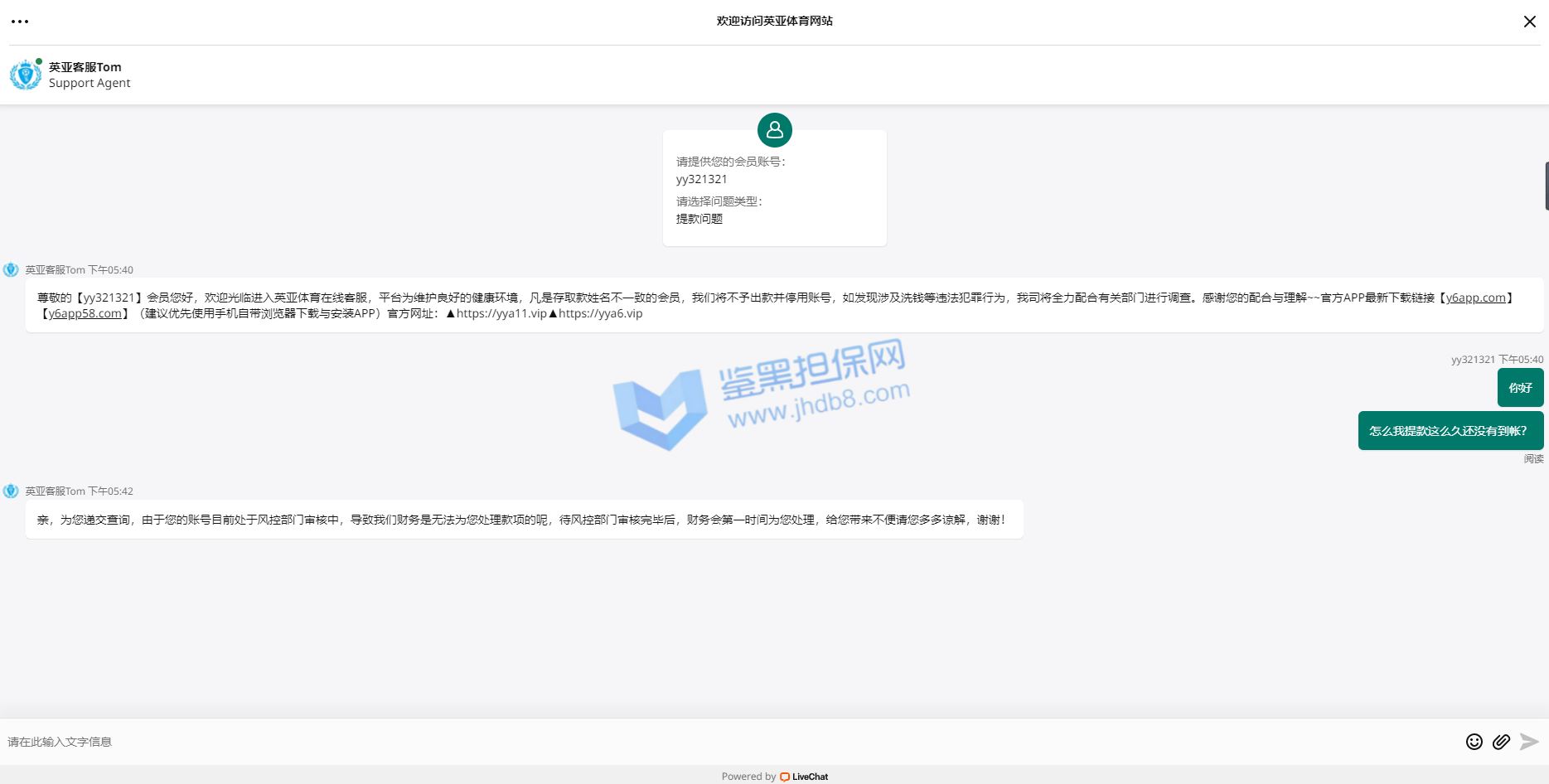Open the Powered by LiveChat link

pyautogui.click(x=774, y=777)
